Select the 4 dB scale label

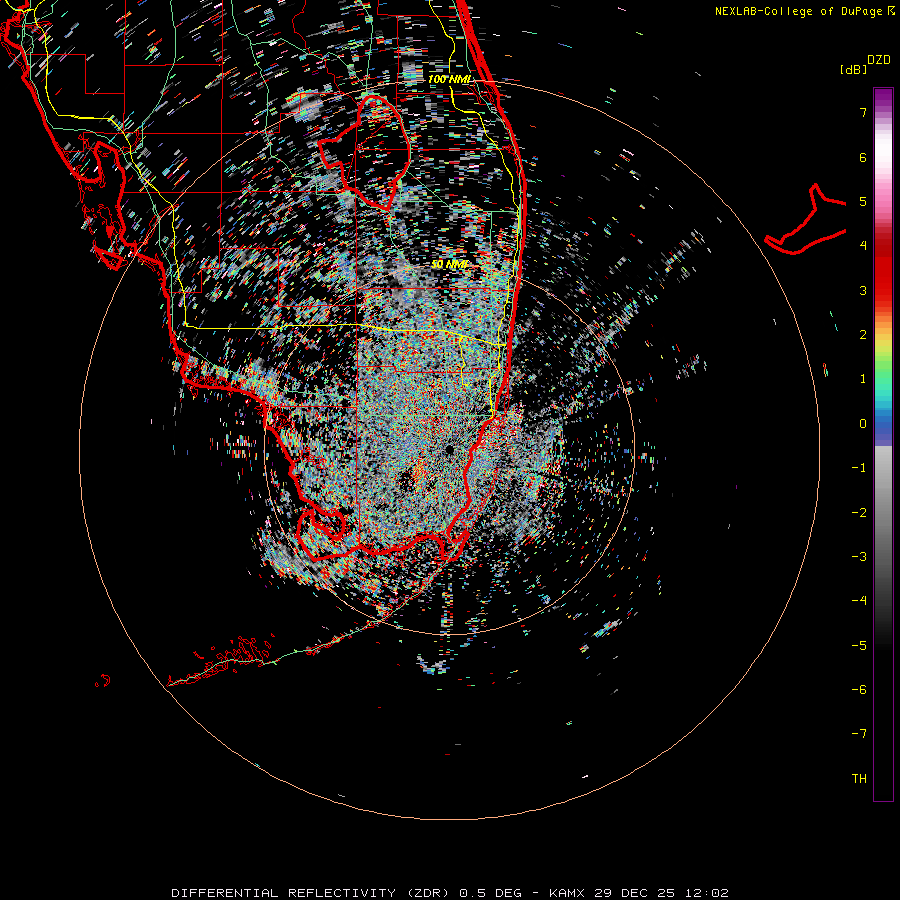tap(863, 246)
